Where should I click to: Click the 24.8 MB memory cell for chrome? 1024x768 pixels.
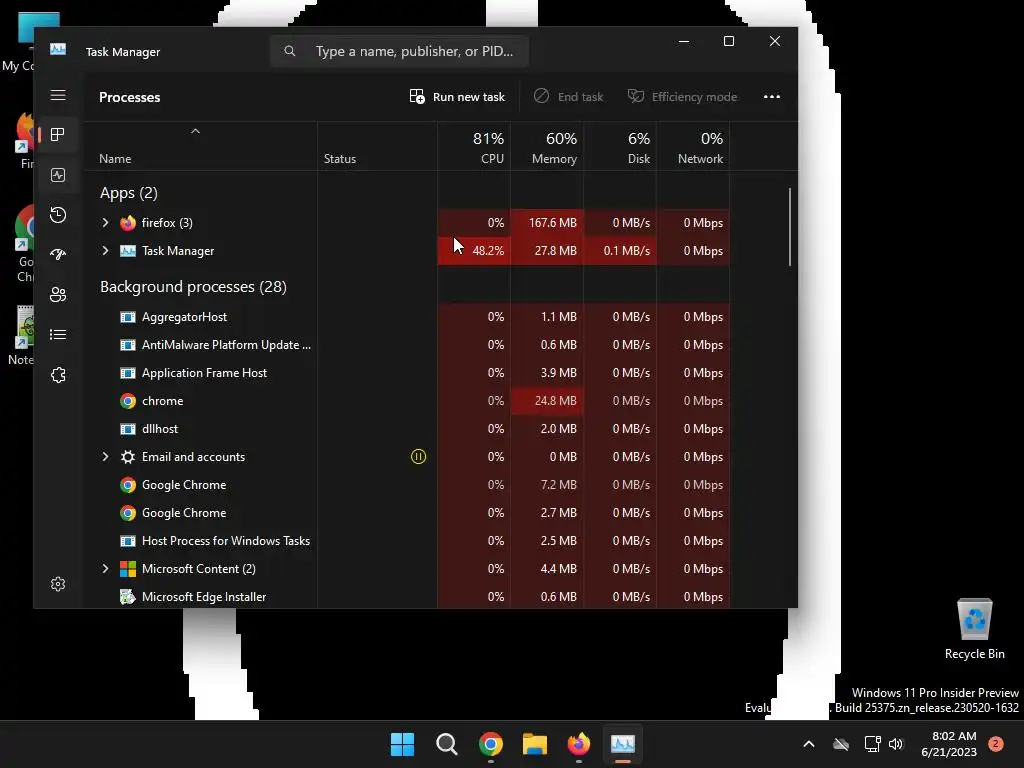click(x=547, y=401)
